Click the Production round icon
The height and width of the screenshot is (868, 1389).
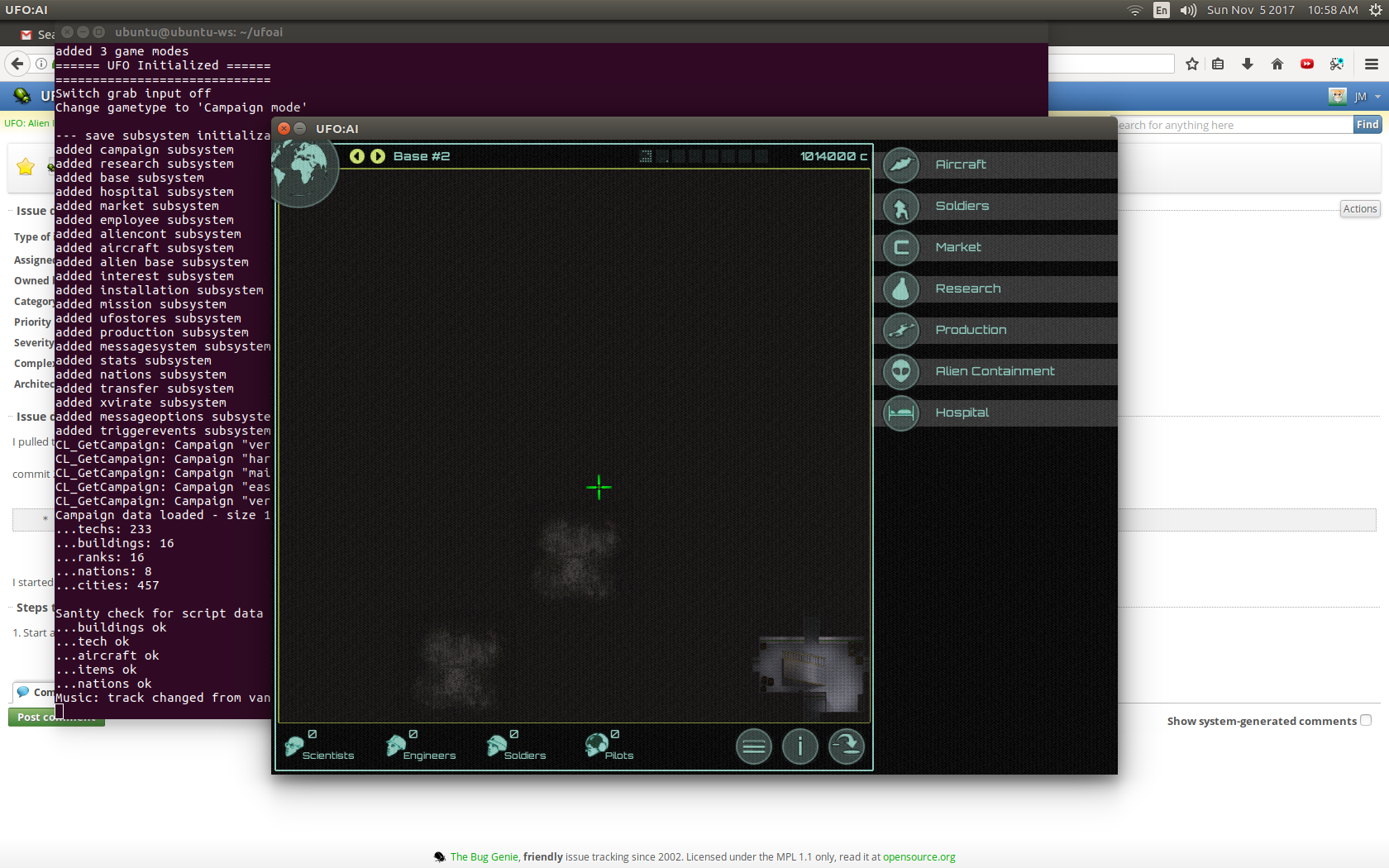[x=901, y=330]
